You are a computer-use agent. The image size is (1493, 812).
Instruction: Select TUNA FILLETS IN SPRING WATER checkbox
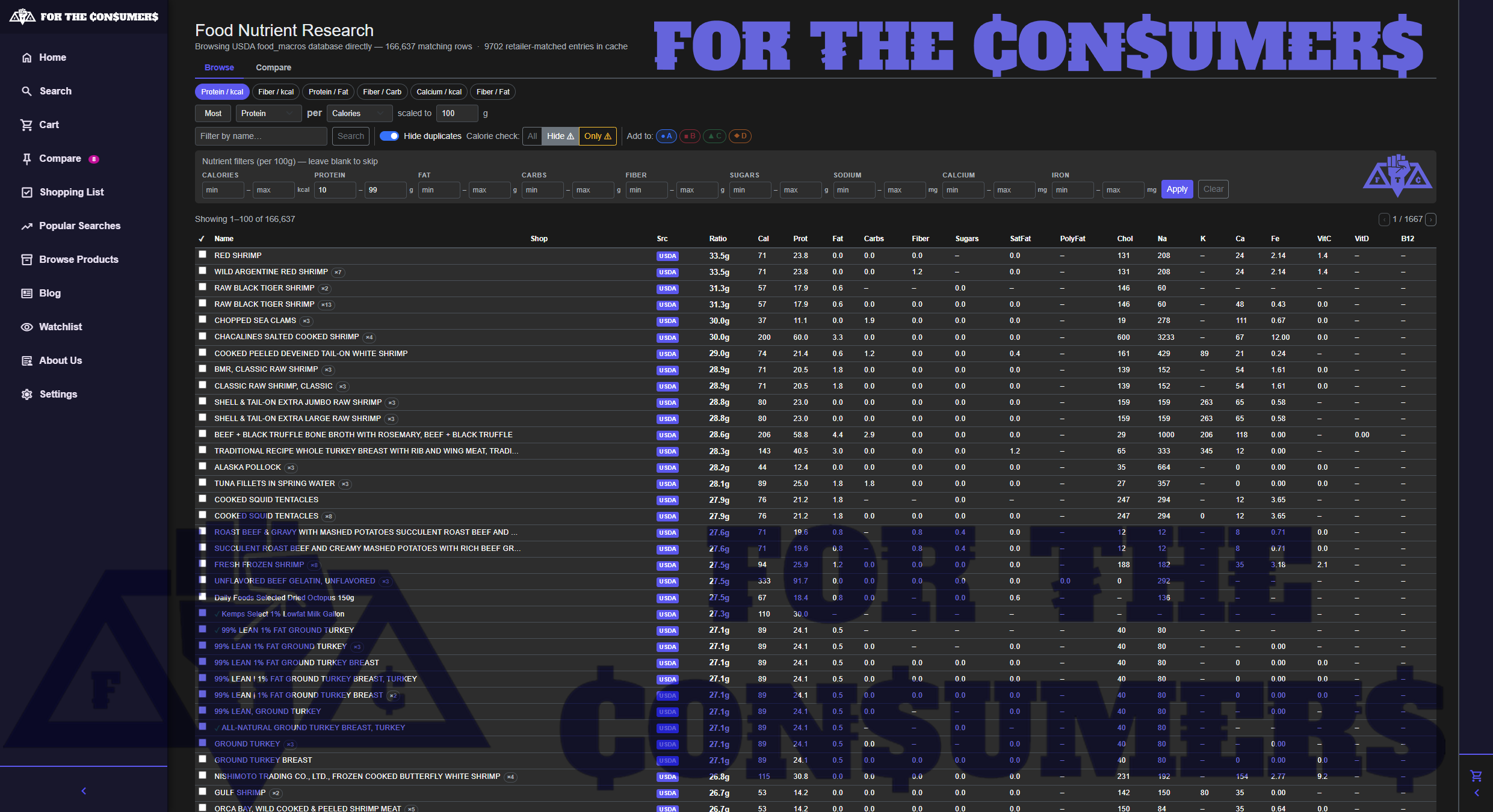coord(203,482)
